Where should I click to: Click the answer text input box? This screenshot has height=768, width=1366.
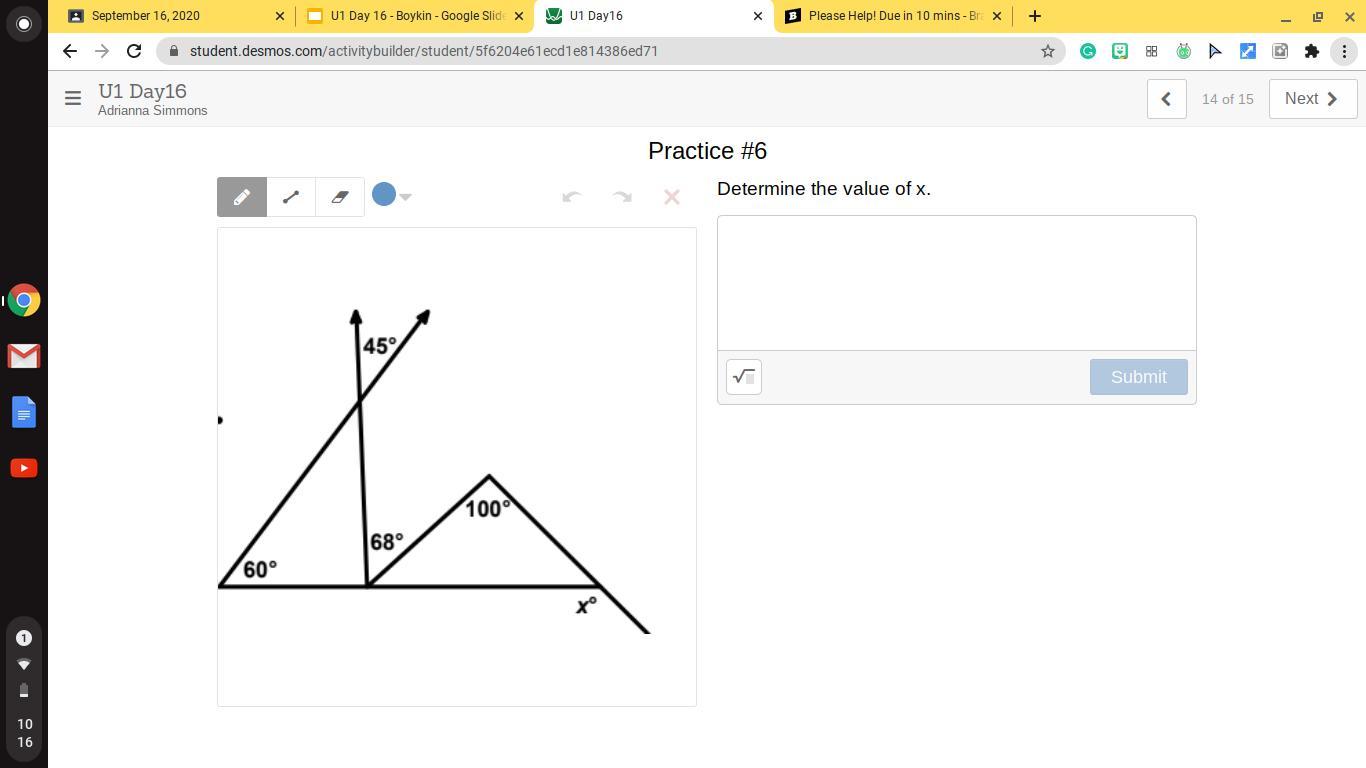(956, 283)
